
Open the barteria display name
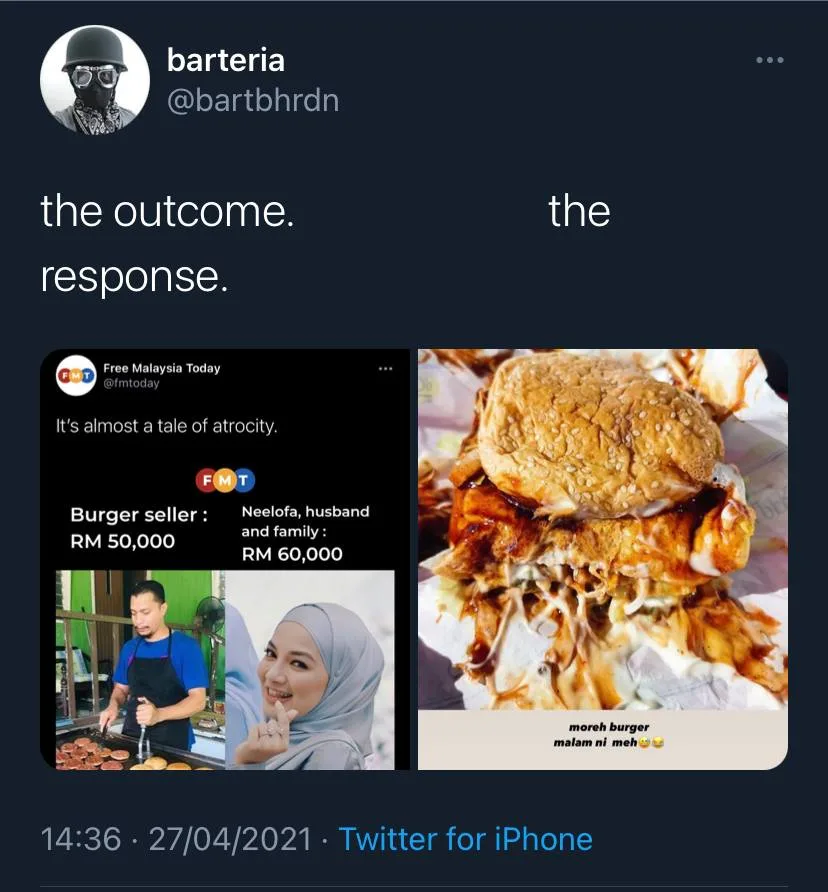point(225,60)
